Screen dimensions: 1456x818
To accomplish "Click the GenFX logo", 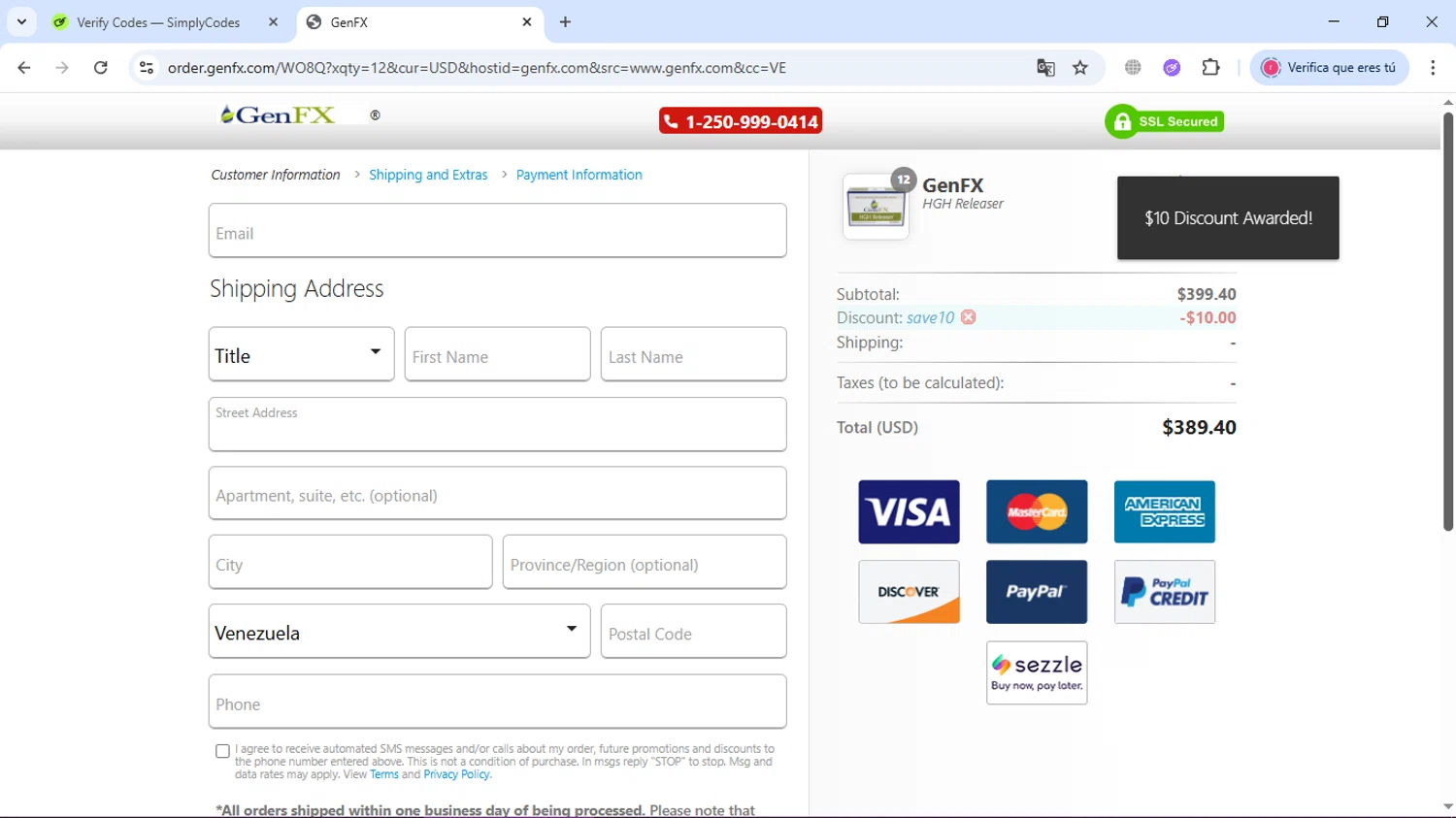I will point(278,115).
